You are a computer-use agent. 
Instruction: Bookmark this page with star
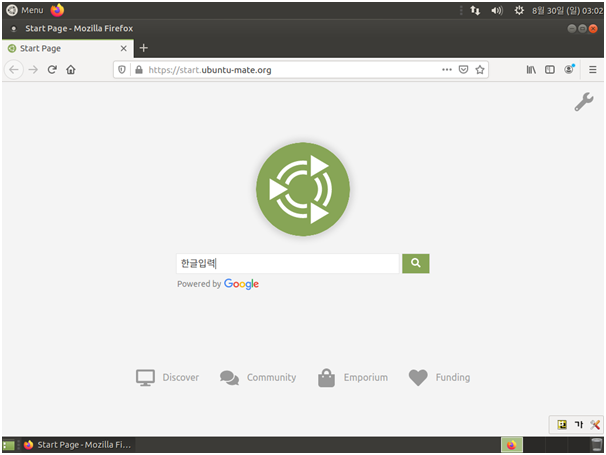click(480, 70)
